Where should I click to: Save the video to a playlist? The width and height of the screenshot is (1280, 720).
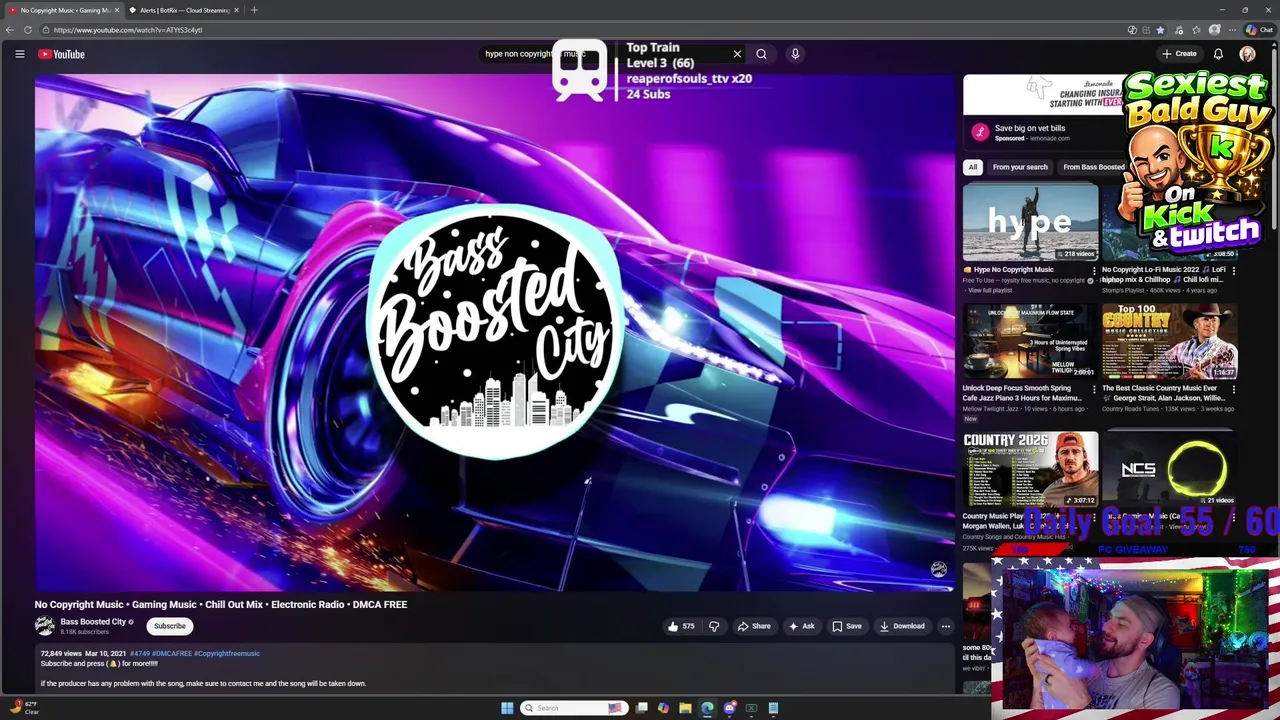click(x=847, y=626)
